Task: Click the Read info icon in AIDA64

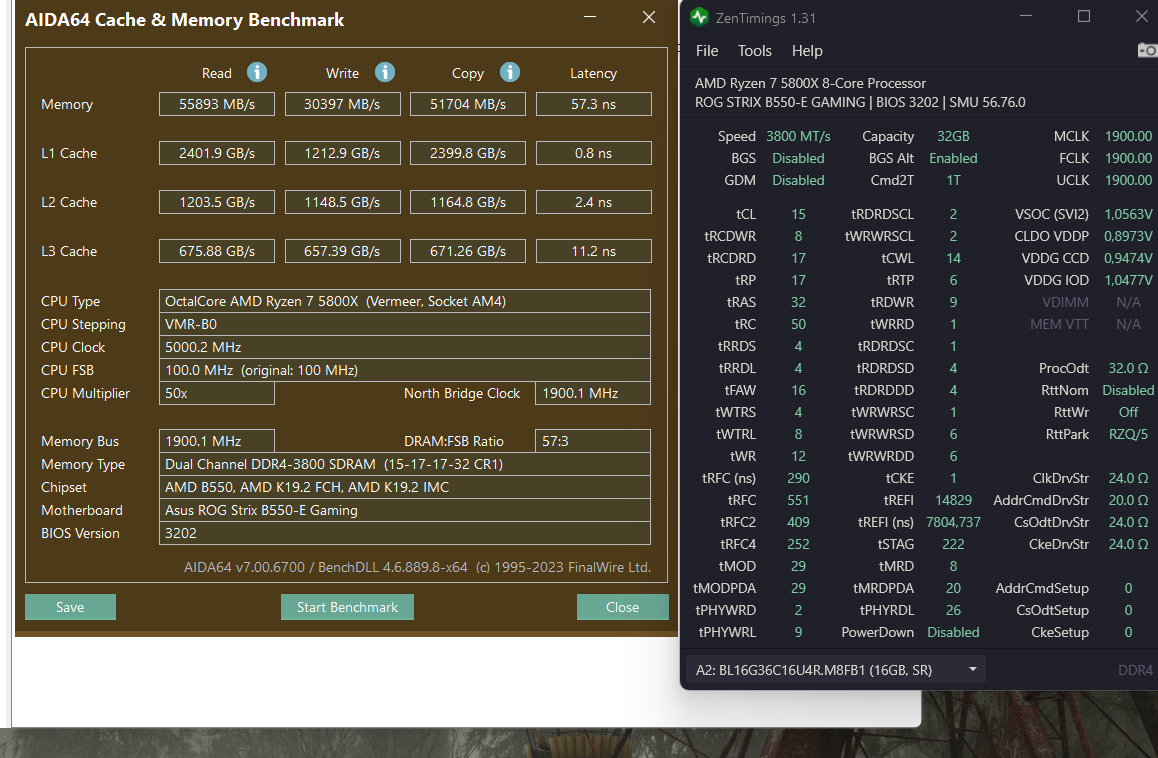Action: pos(256,72)
